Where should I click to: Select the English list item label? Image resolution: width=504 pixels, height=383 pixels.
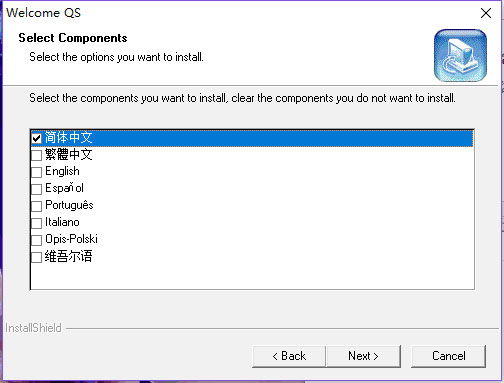pos(62,171)
